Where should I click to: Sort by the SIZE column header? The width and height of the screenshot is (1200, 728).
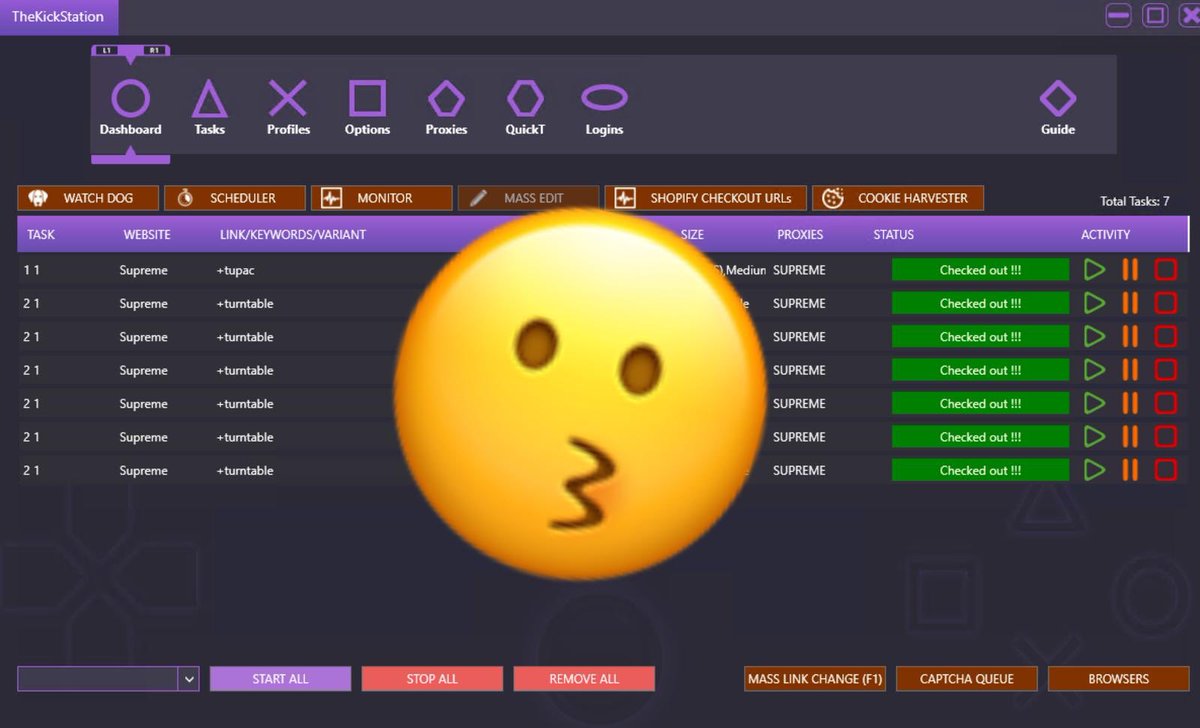click(692, 235)
